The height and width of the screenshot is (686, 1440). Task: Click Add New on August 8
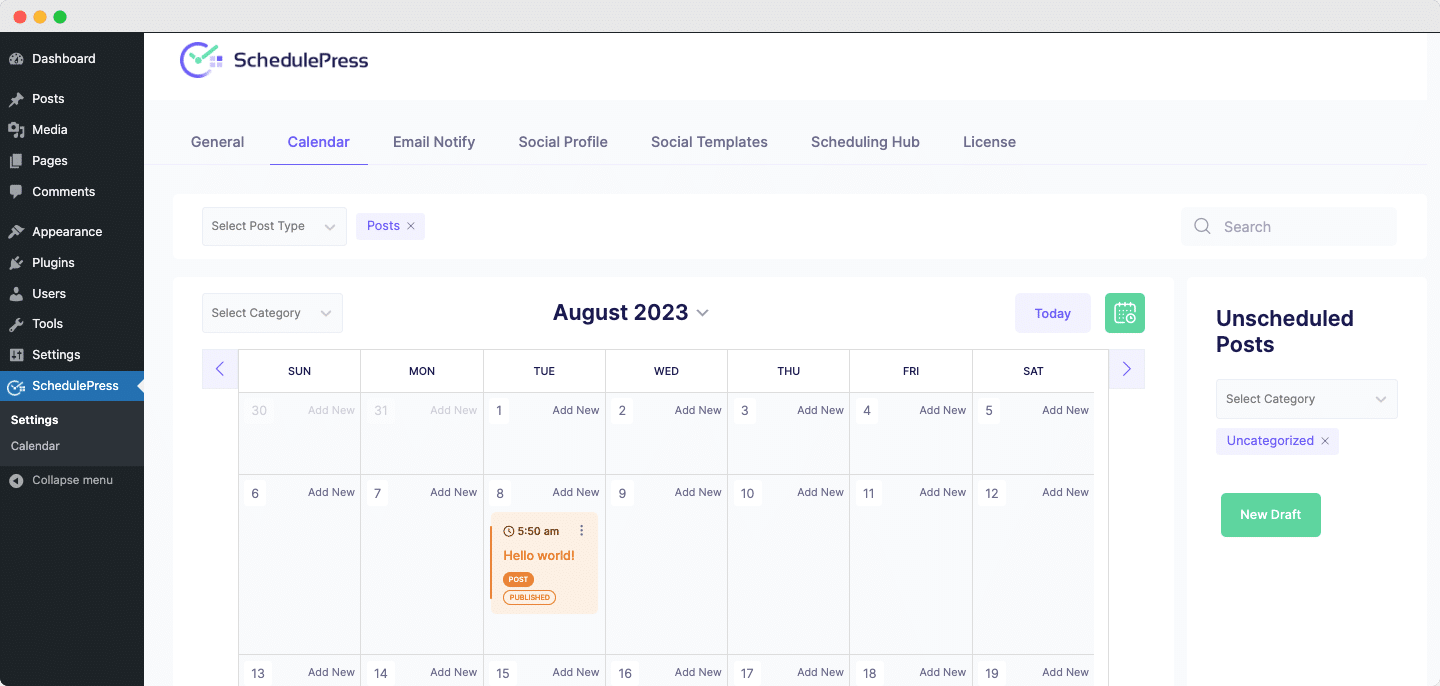tap(576, 492)
